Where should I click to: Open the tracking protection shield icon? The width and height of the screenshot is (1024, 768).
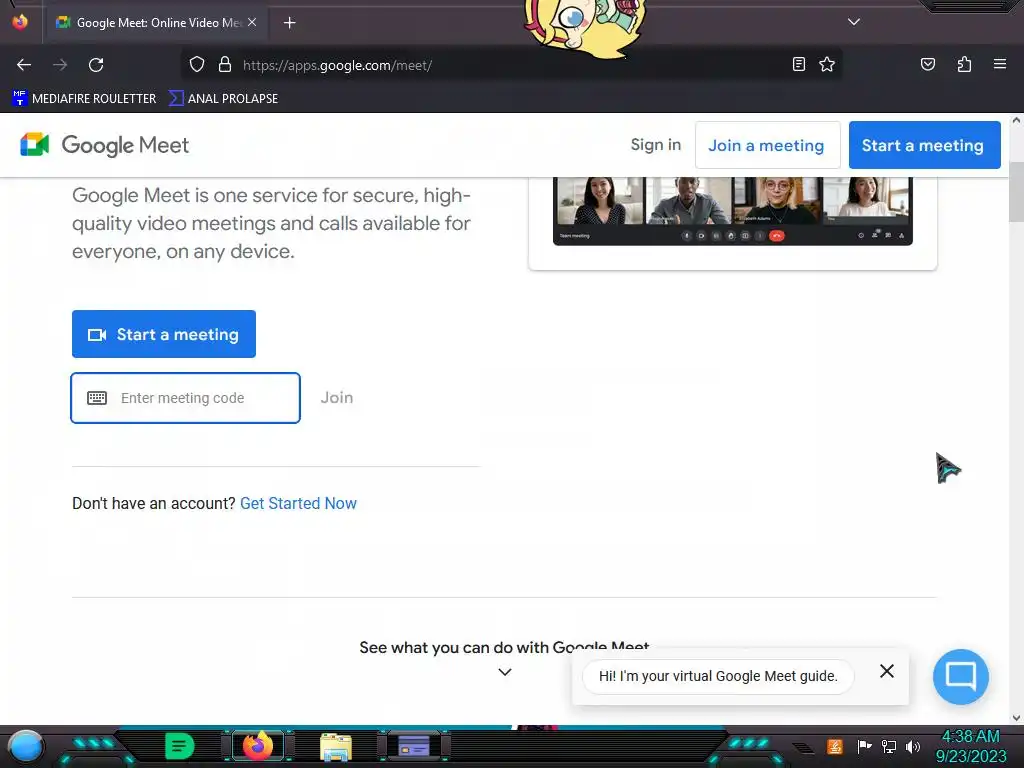point(197,64)
